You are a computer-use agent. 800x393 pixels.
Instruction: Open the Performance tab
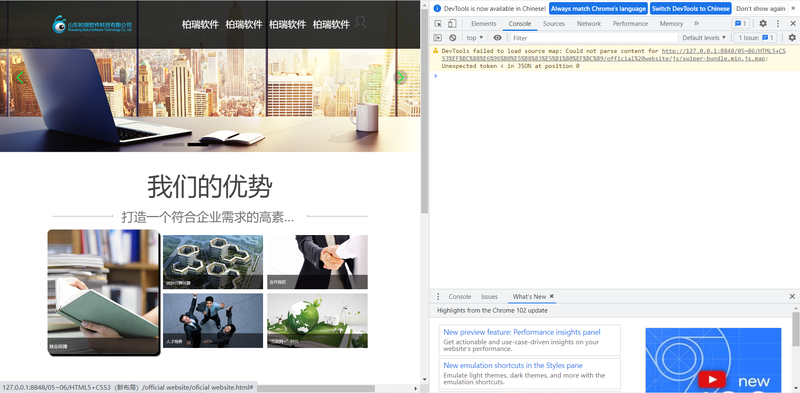click(x=631, y=23)
